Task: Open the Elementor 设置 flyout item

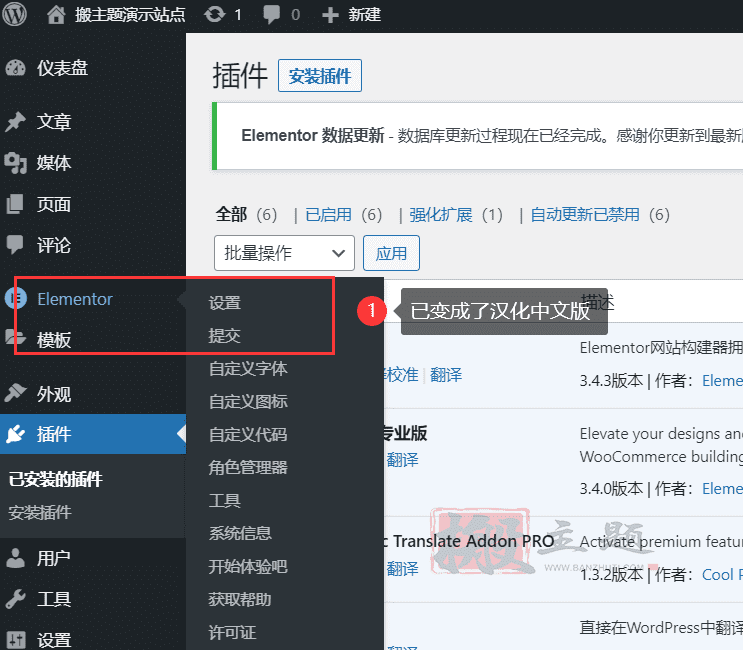Action: 225,303
